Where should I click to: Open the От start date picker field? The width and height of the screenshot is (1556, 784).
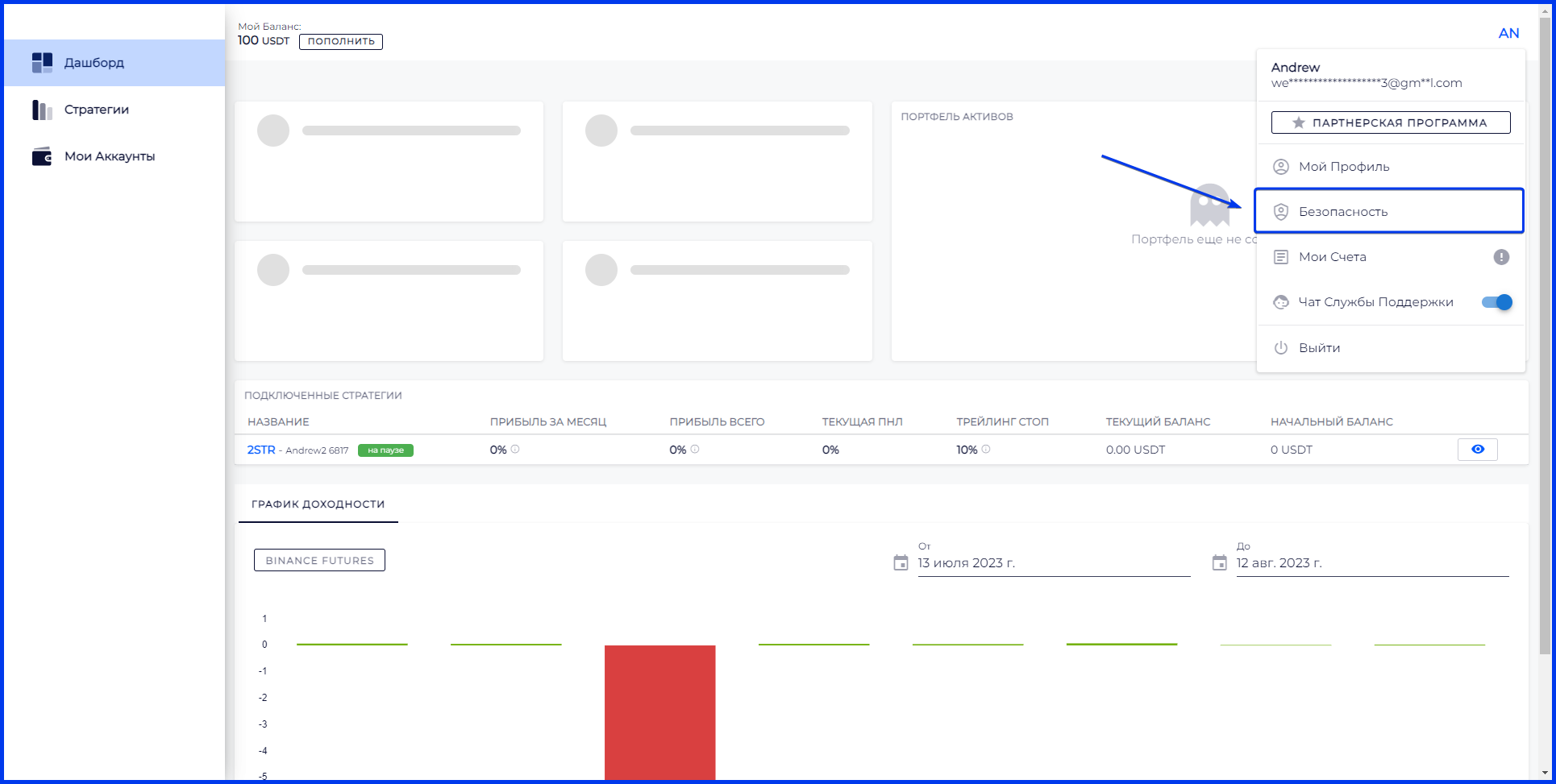(1053, 563)
